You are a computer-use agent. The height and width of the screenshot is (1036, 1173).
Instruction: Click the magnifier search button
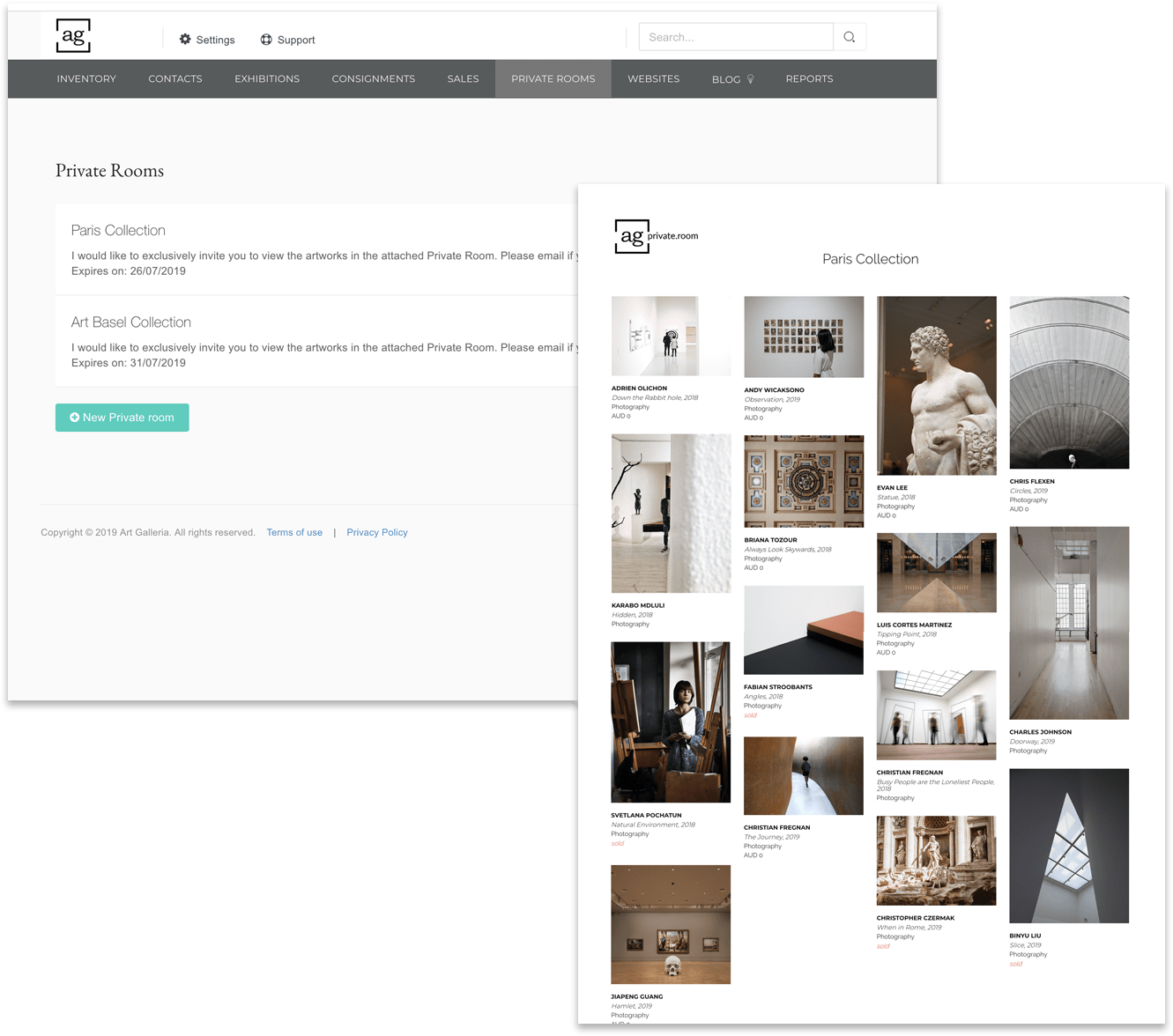850,37
